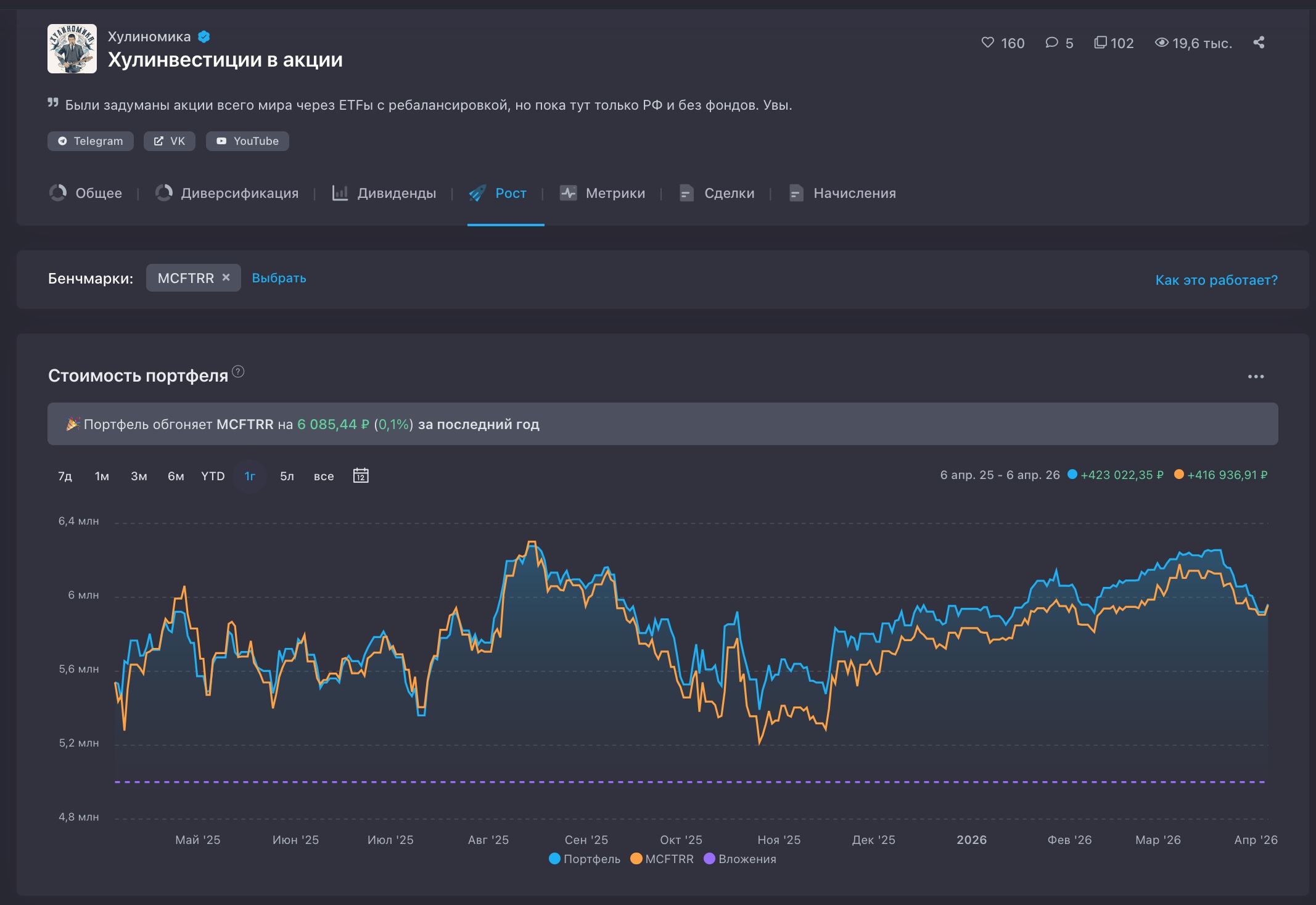Toggle Портфель series in chart legend
The width and height of the screenshot is (1316, 905).
[x=584, y=859]
